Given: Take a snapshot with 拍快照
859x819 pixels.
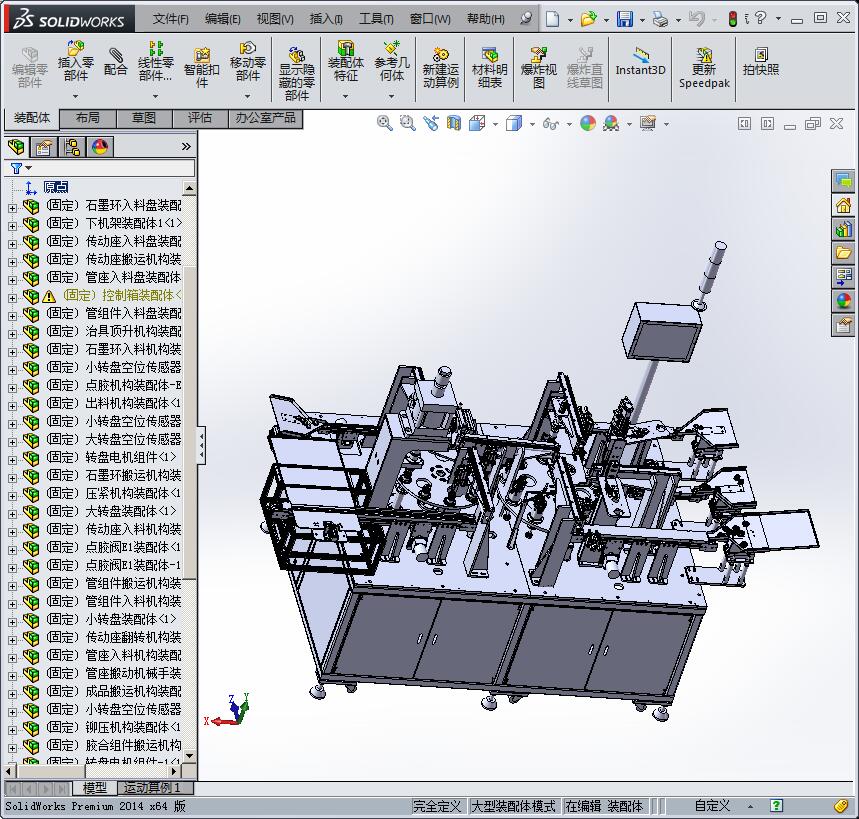Looking at the screenshot, I should click(x=760, y=61).
